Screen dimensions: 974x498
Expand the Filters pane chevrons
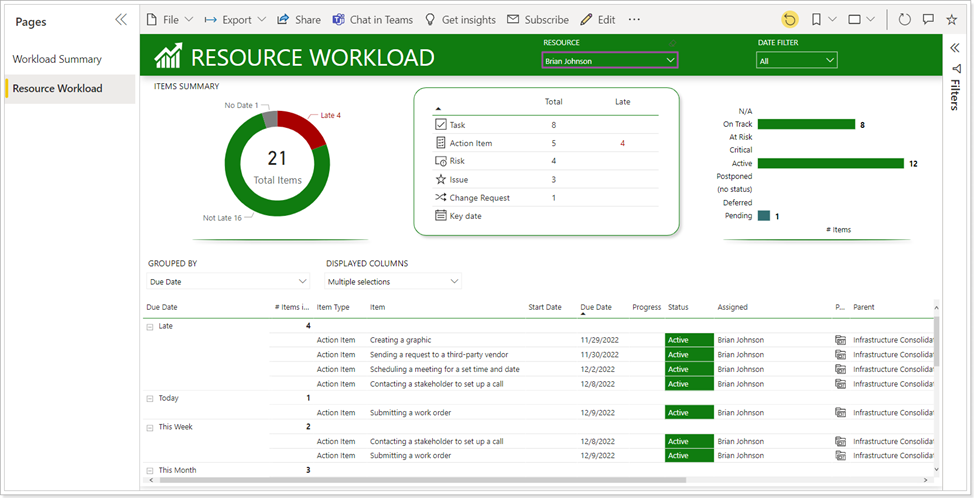pyautogui.click(x=955, y=47)
